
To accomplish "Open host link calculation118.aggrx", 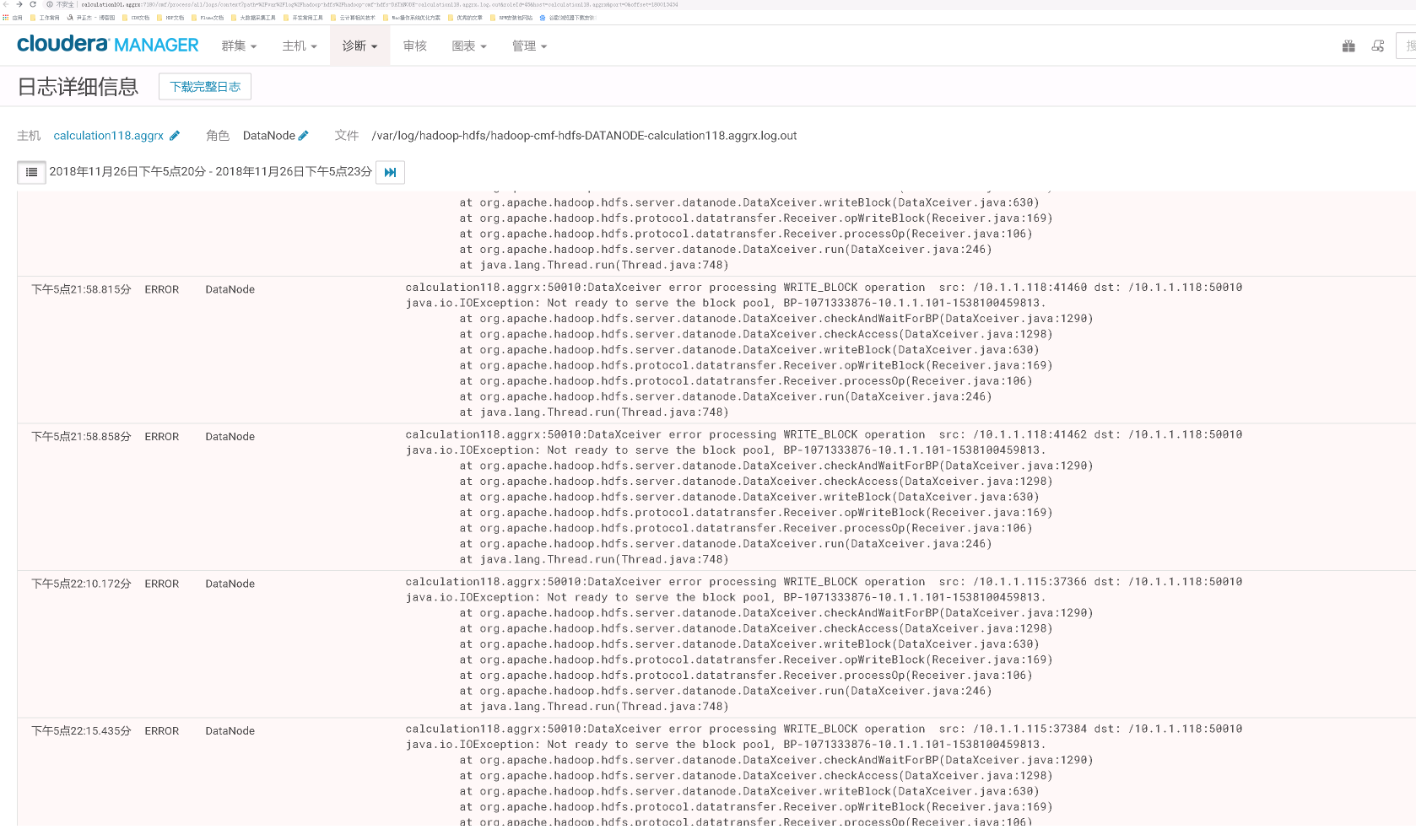I will pyautogui.click(x=109, y=136).
